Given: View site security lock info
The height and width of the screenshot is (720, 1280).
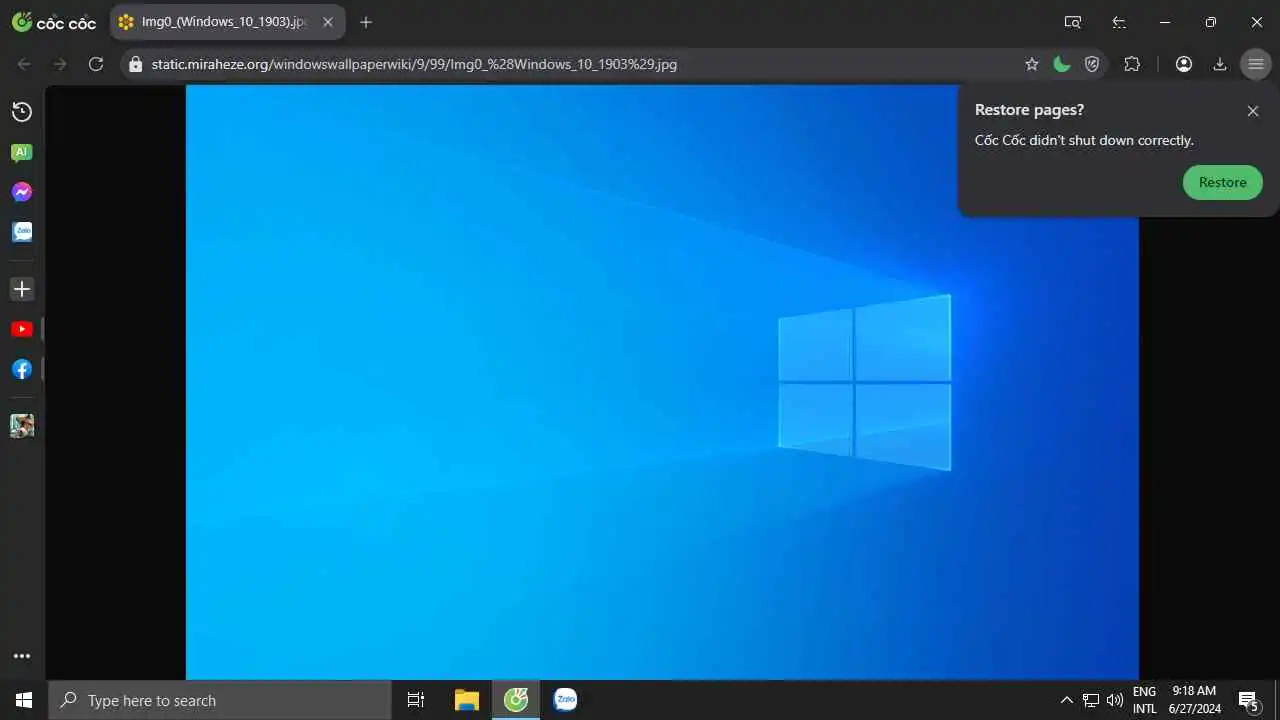Looking at the screenshot, I should 136,64.
